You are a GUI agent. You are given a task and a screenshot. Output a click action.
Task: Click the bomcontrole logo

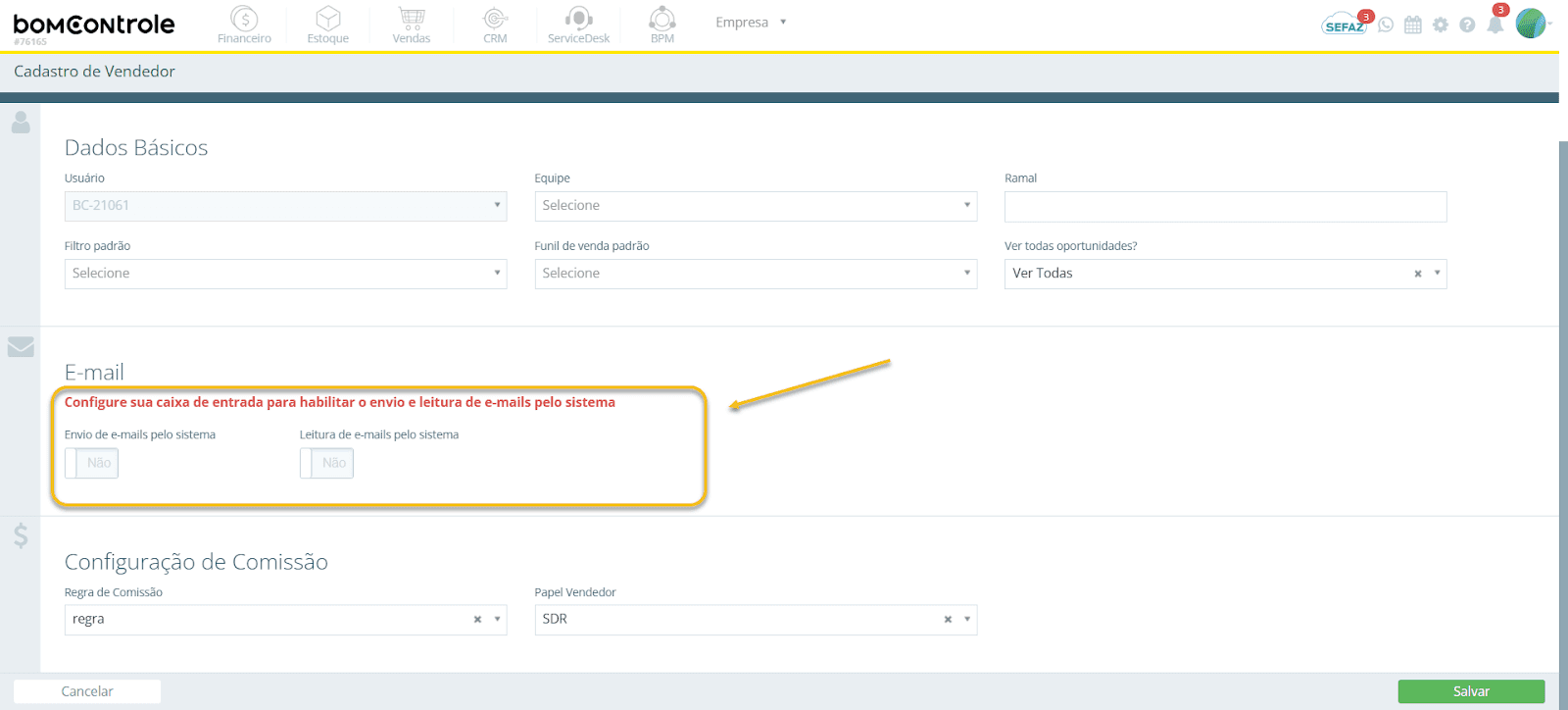(x=94, y=26)
